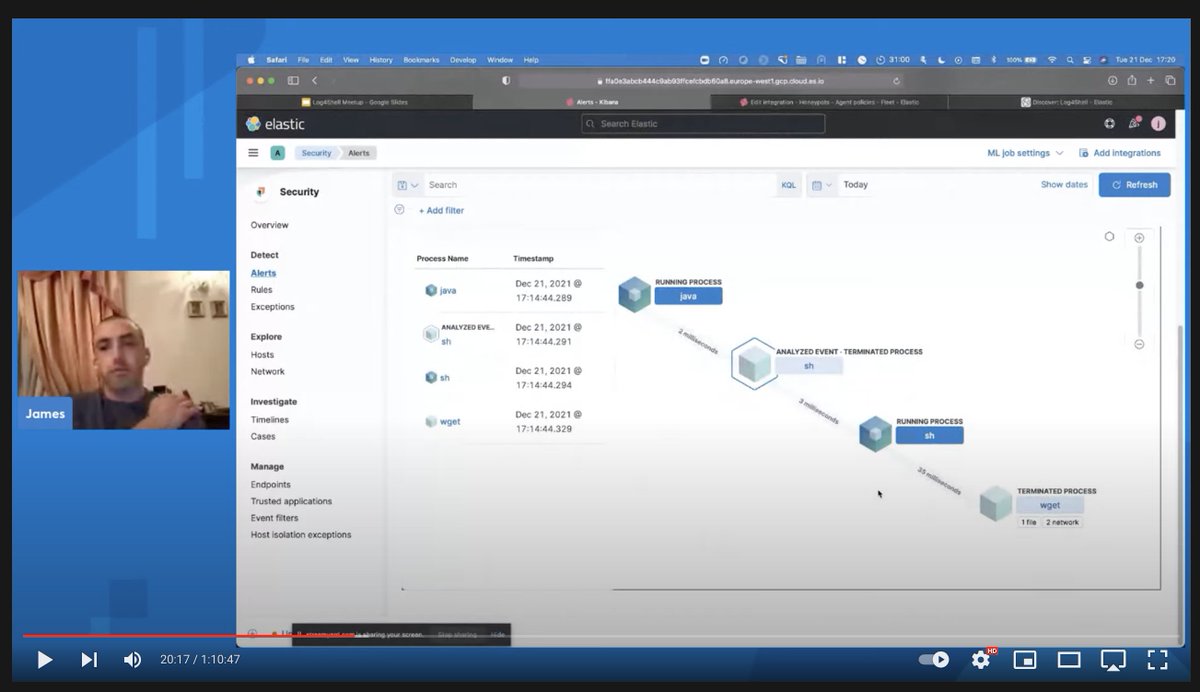Open the filter options circle icon
Viewport: 1200px width, 692px height.
click(x=399, y=210)
